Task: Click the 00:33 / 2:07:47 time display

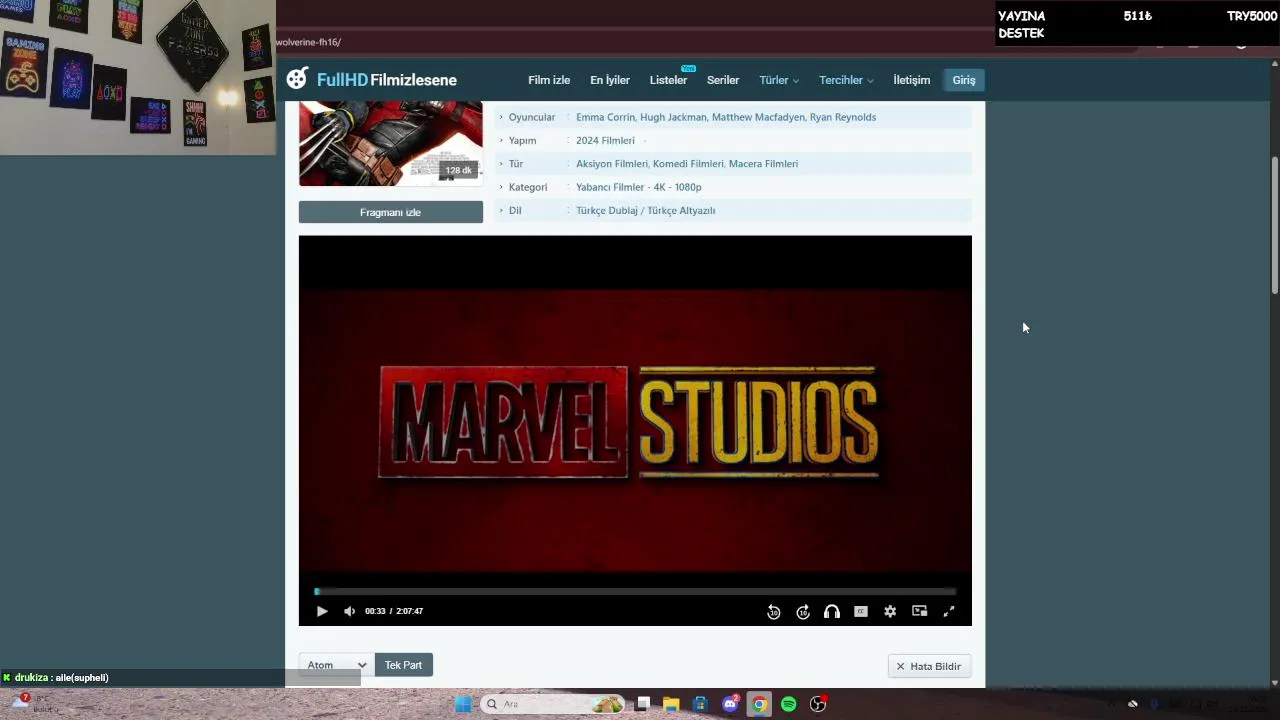Action: point(394,611)
